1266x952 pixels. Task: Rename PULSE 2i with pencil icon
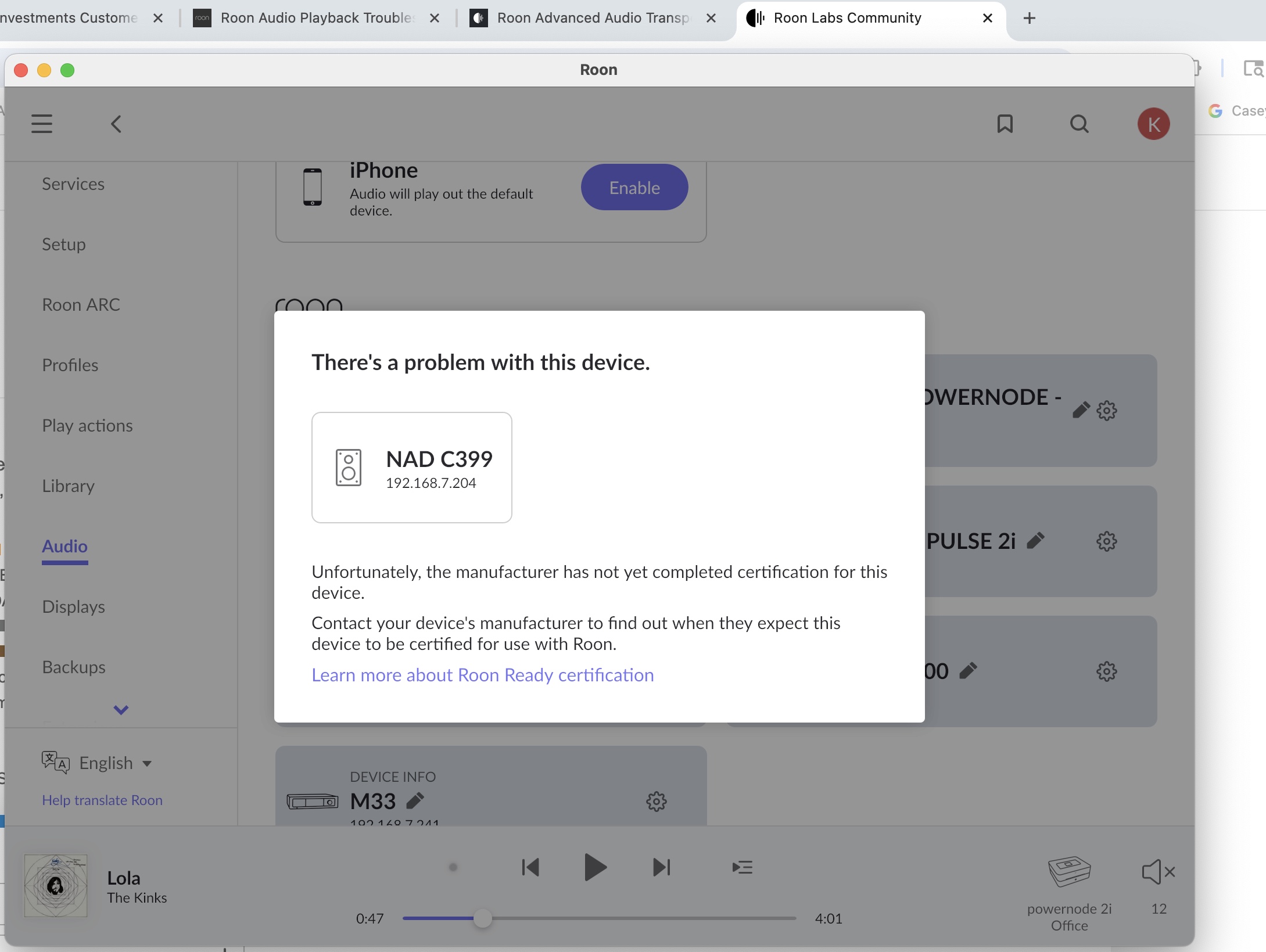[x=1035, y=541]
